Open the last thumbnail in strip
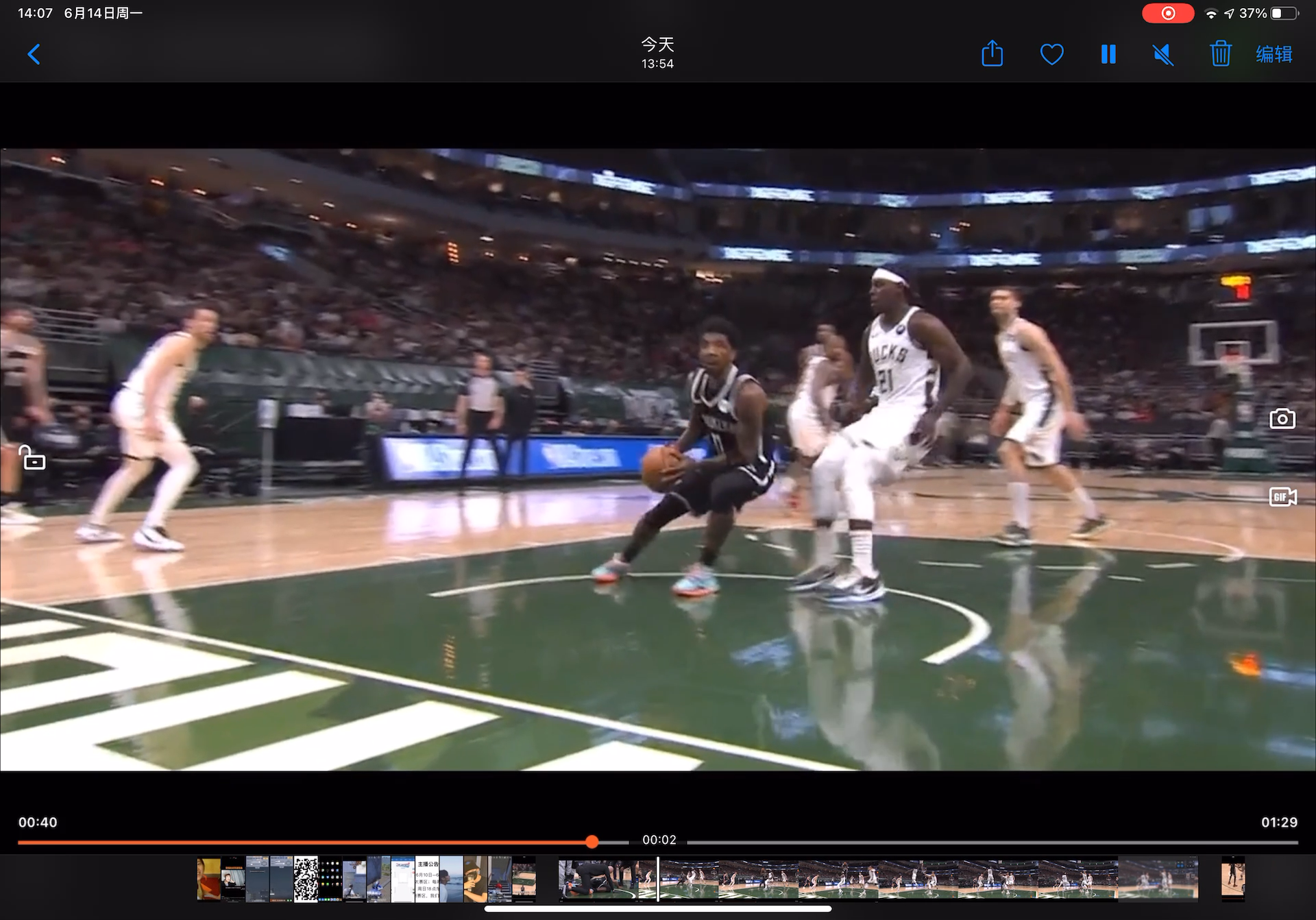 (x=1232, y=878)
